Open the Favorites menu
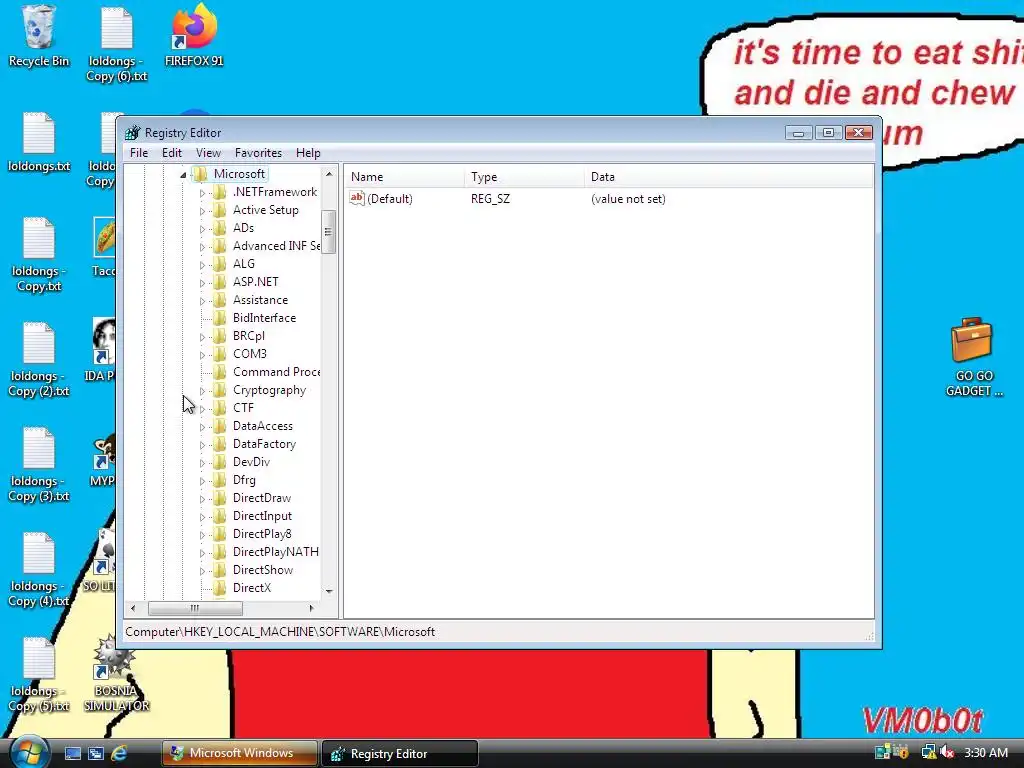This screenshot has height=768, width=1024. coord(258,153)
